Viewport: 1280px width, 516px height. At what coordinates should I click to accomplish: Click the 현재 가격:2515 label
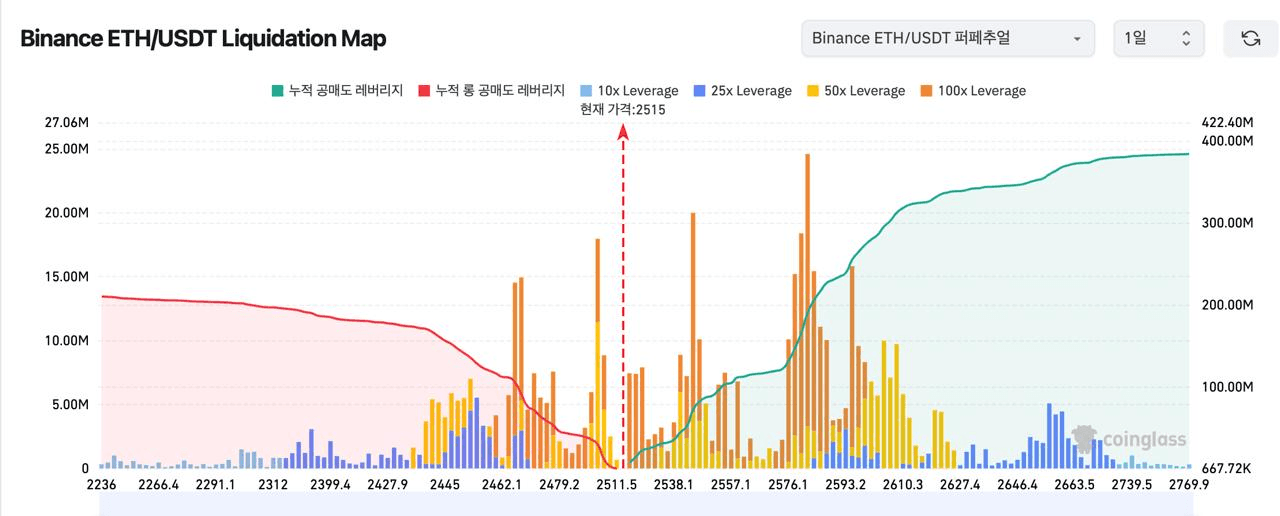[x=623, y=109]
